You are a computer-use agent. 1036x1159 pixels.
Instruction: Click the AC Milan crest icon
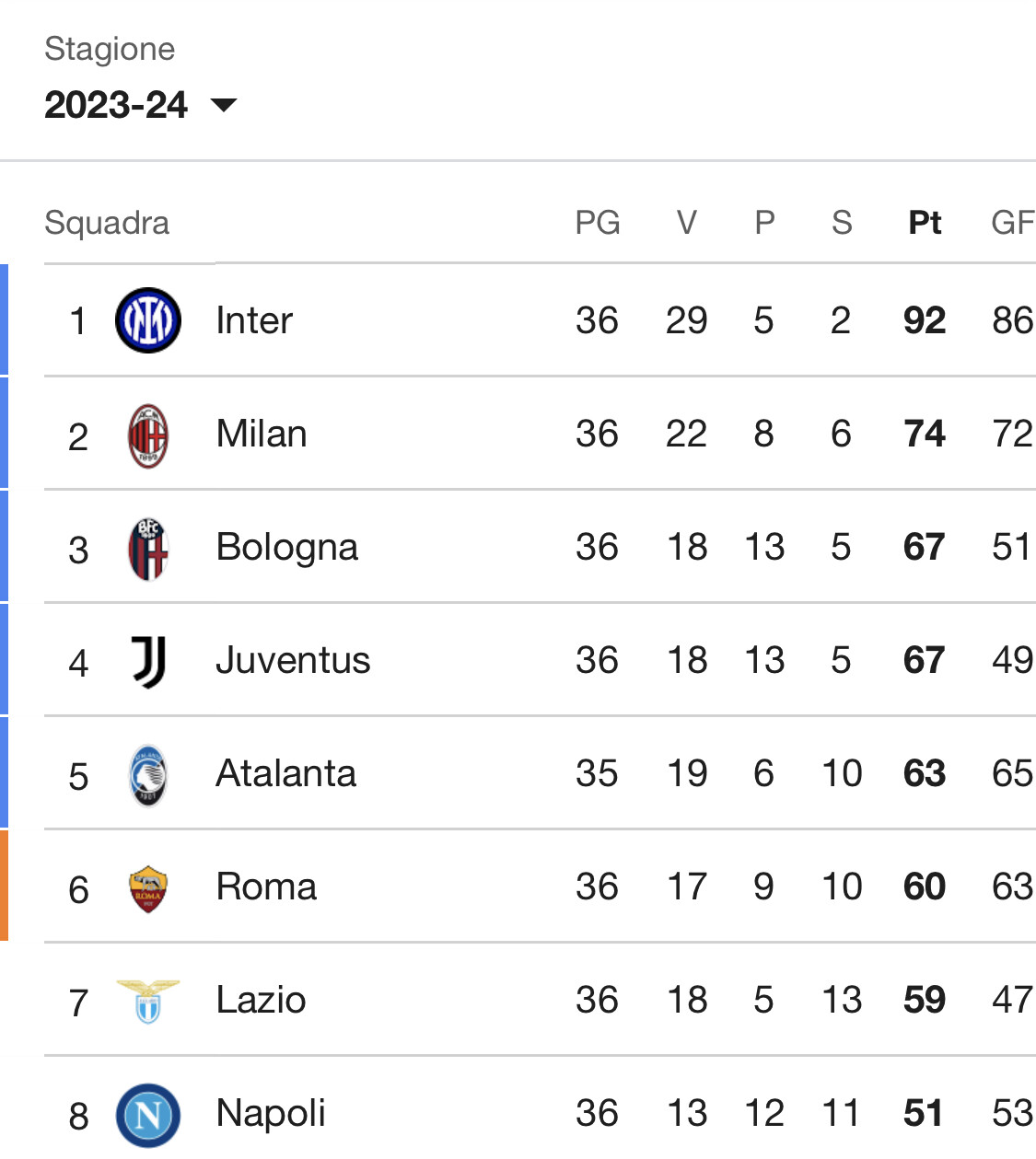pyautogui.click(x=147, y=435)
